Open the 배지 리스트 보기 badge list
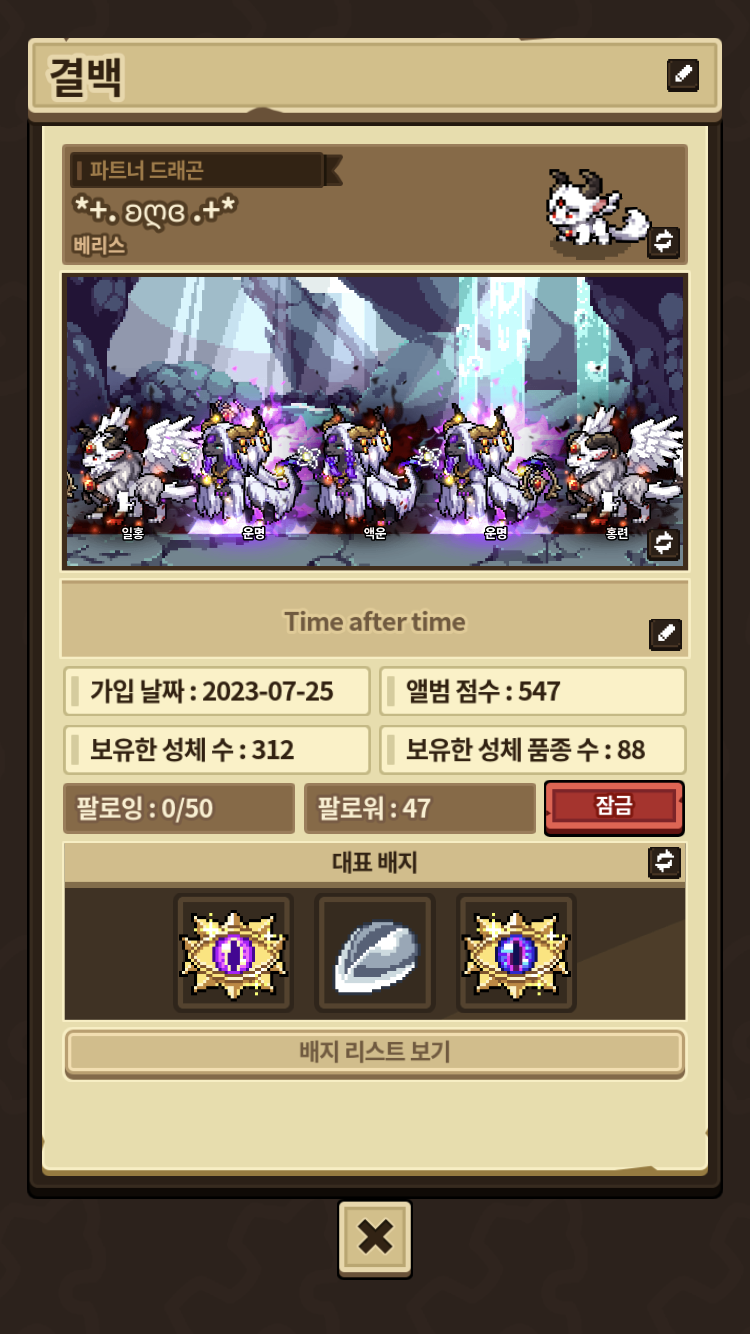The height and width of the screenshot is (1334, 750). point(375,1053)
